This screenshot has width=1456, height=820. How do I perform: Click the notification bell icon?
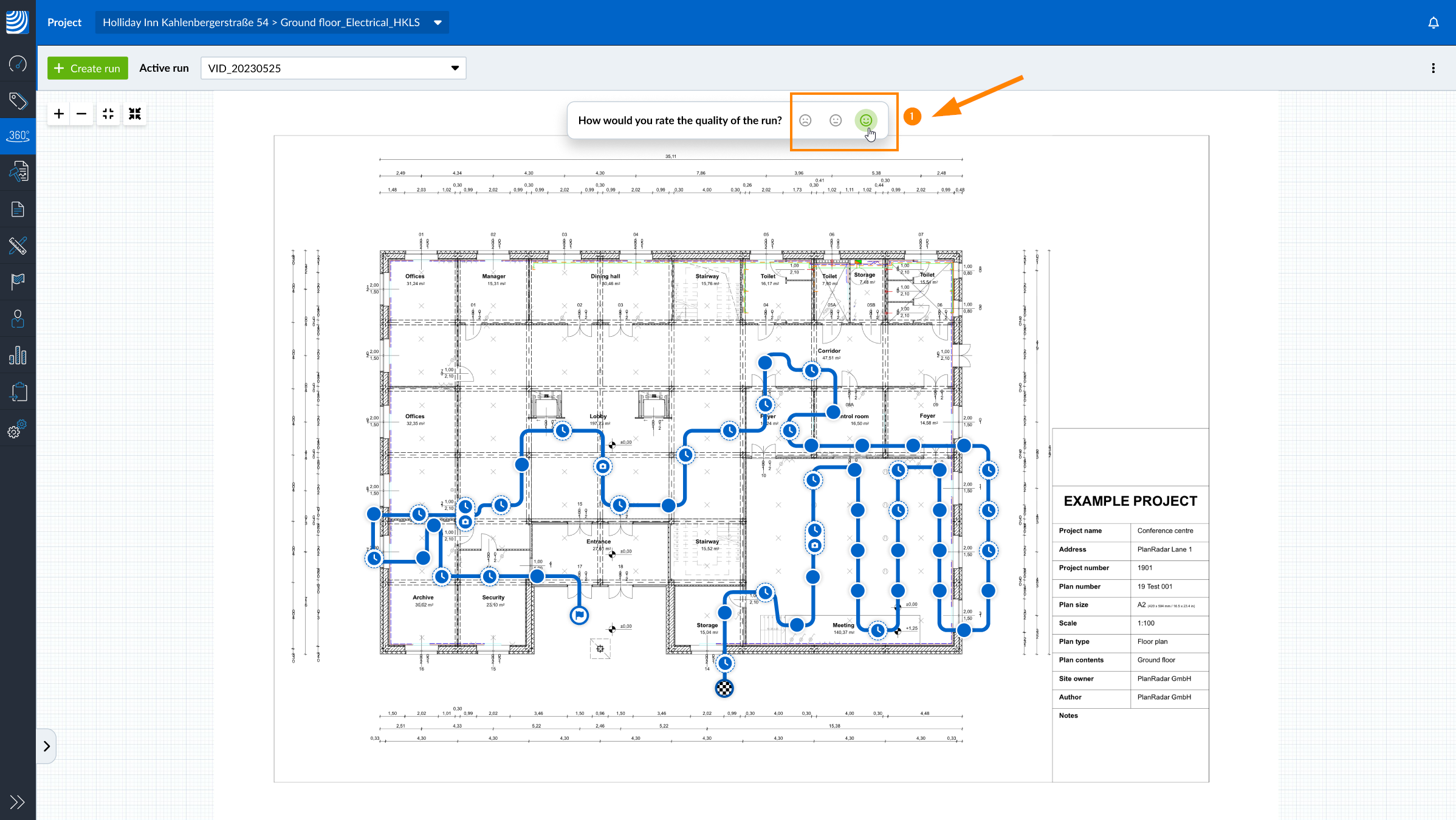(x=1433, y=22)
